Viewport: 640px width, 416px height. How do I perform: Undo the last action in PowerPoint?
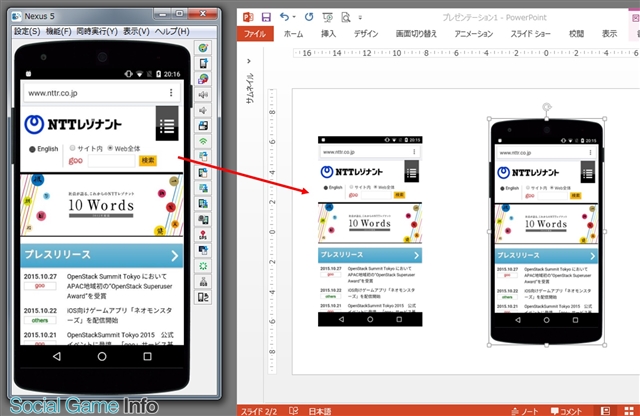click(284, 17)
